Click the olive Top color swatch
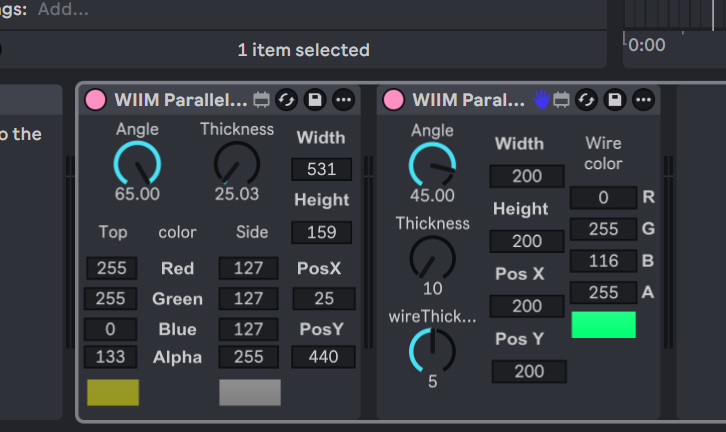 click(x=113, y=392)
